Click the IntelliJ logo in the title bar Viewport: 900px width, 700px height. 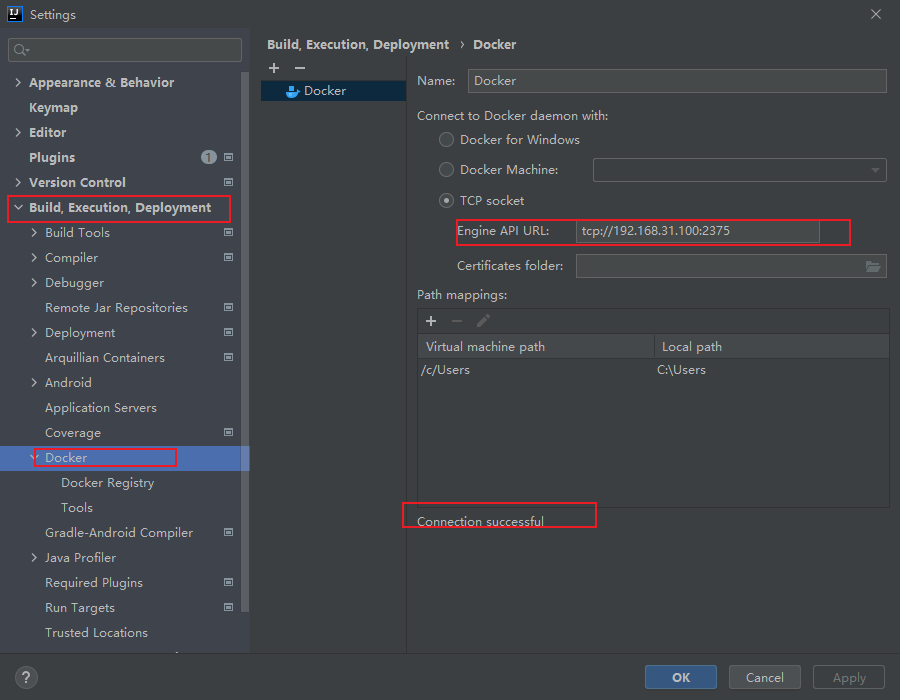tap(14, 14)
